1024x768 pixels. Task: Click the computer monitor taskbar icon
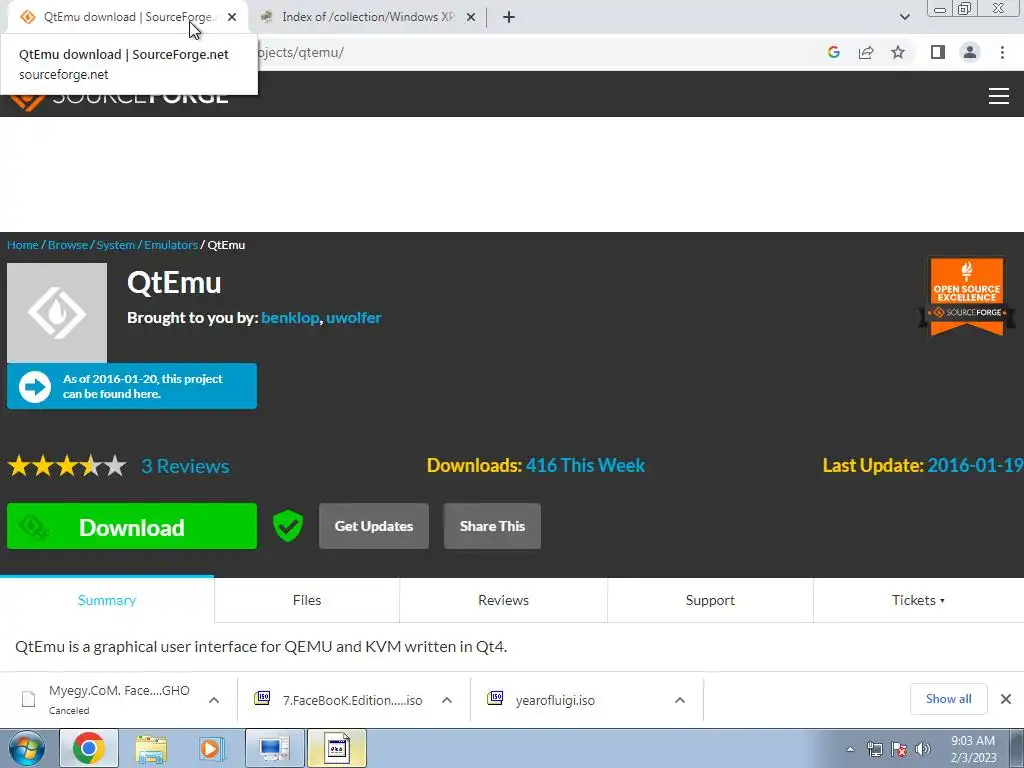pyautogui.click(x=274, y=748)
